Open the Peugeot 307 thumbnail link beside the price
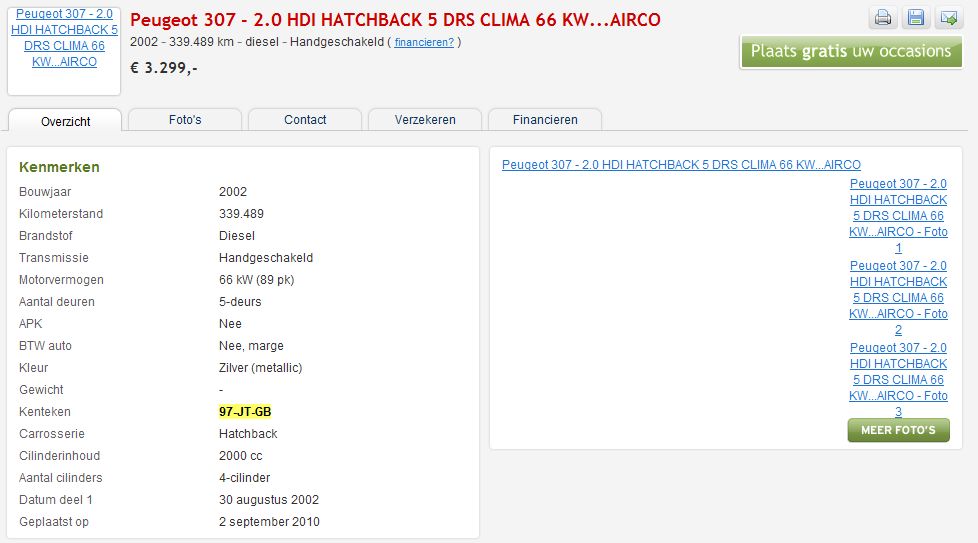The height and width of the screenshot is (543, 978). (x=64, y=37)
